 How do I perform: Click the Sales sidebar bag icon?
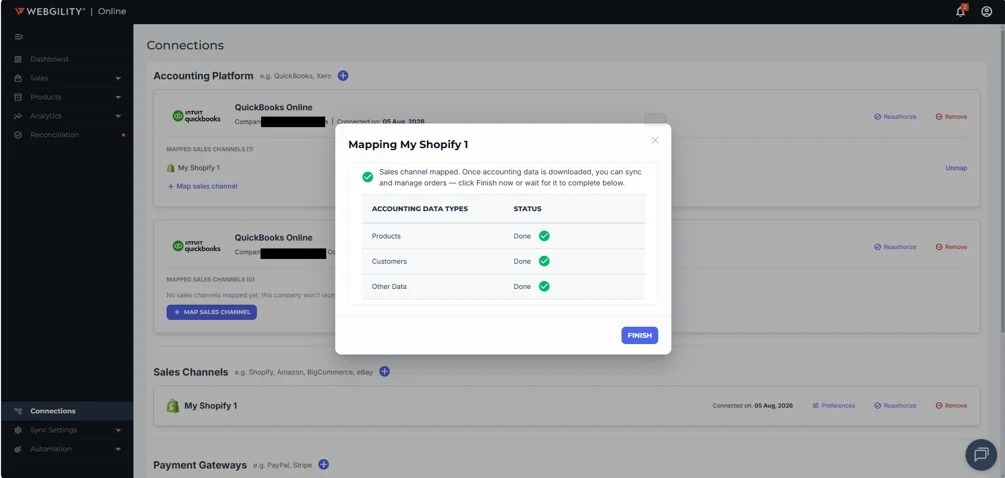coord(18,78)
